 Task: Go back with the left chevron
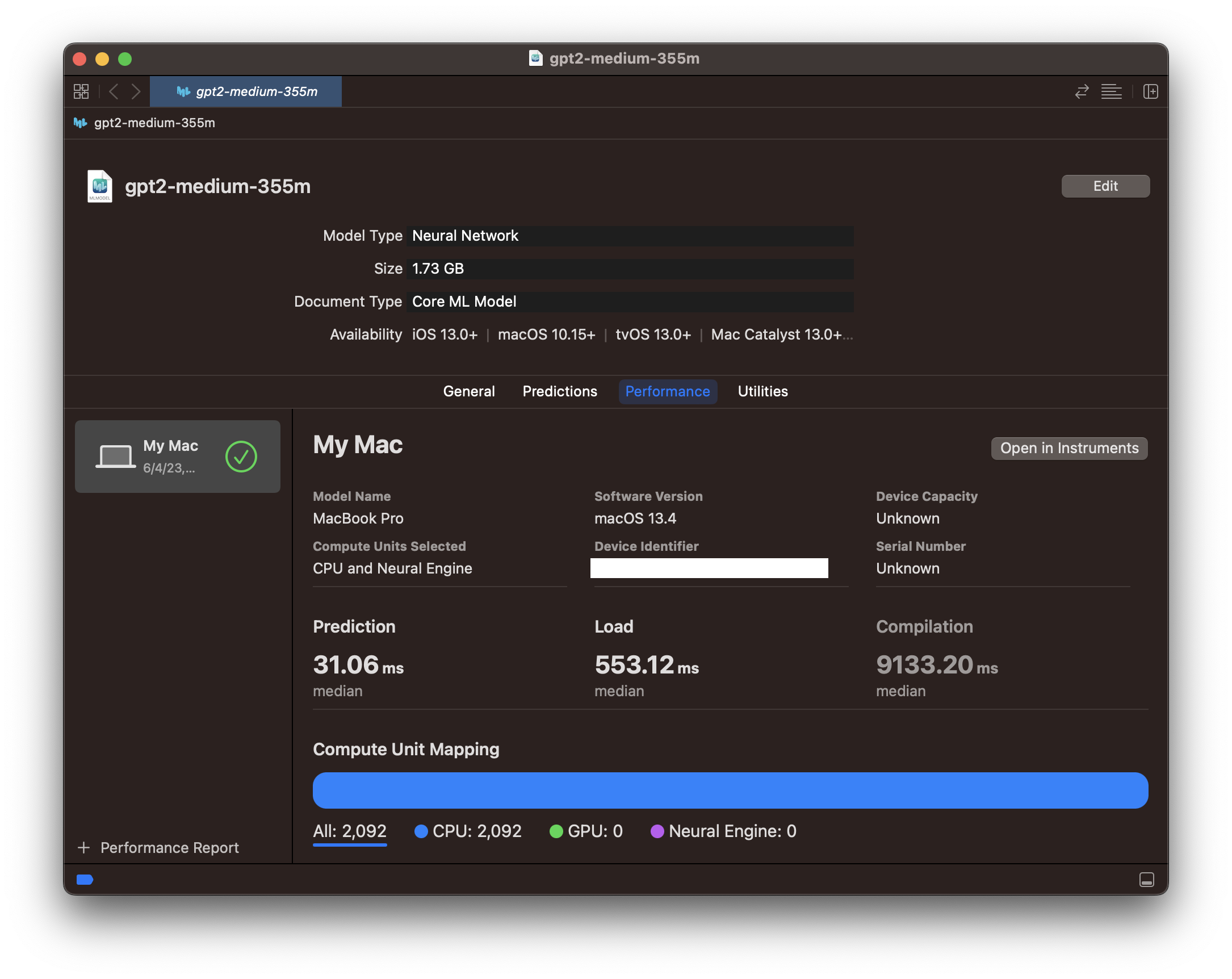click(x=114, y=91)
